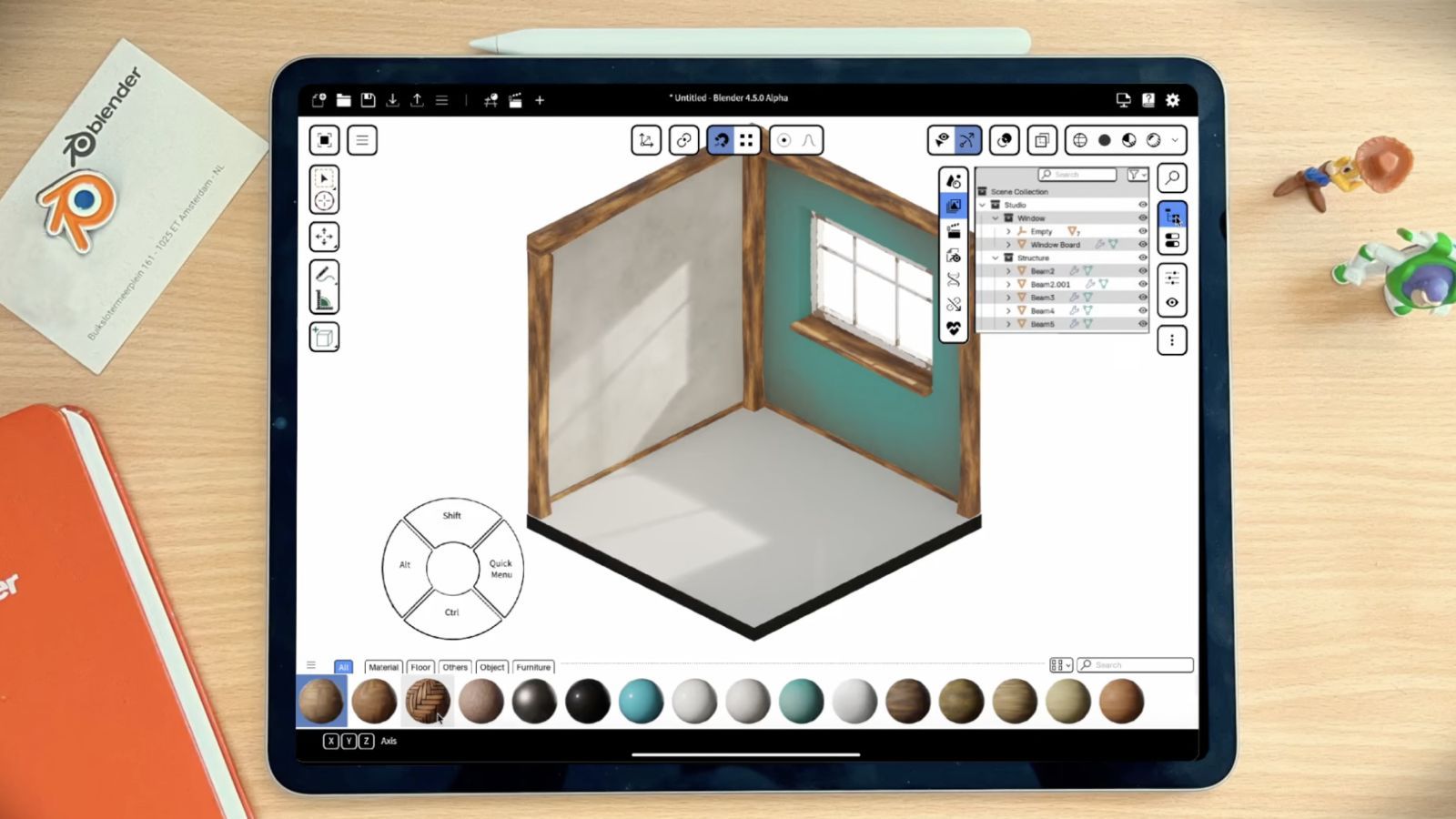This screenshot has height=819, width=1456.
Task: Select the snap magnet tool in the header
Action: click(x=719, y=139)
